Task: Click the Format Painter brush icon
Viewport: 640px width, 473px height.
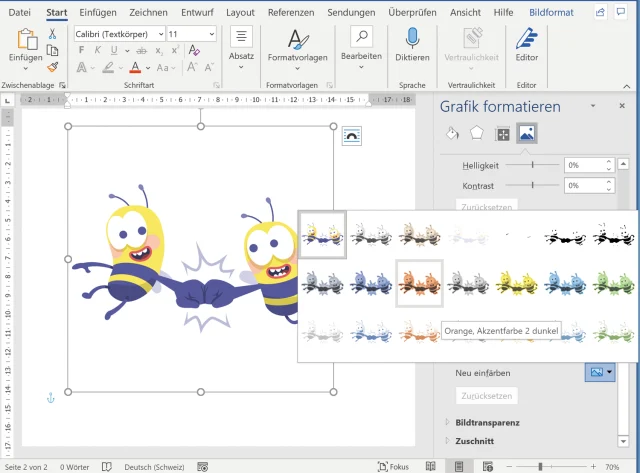Action: click(x=53, y=67)
